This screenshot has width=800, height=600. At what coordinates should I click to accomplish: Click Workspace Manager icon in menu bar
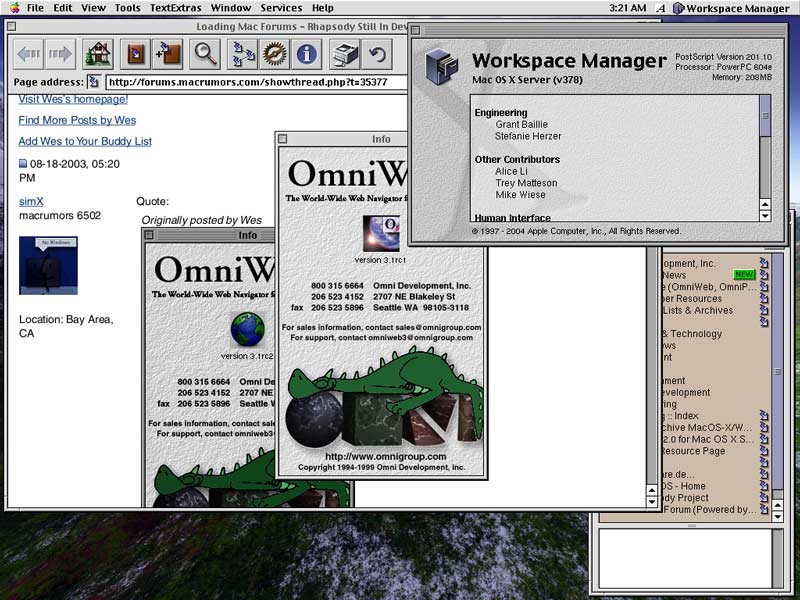click(678, 8)
